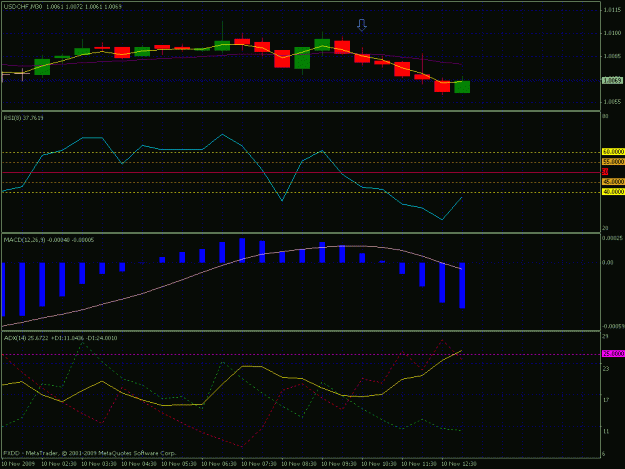Click the 10 Nov 2009 date label
The width and height of the screenshot is (625, 469).
(18, 464)
